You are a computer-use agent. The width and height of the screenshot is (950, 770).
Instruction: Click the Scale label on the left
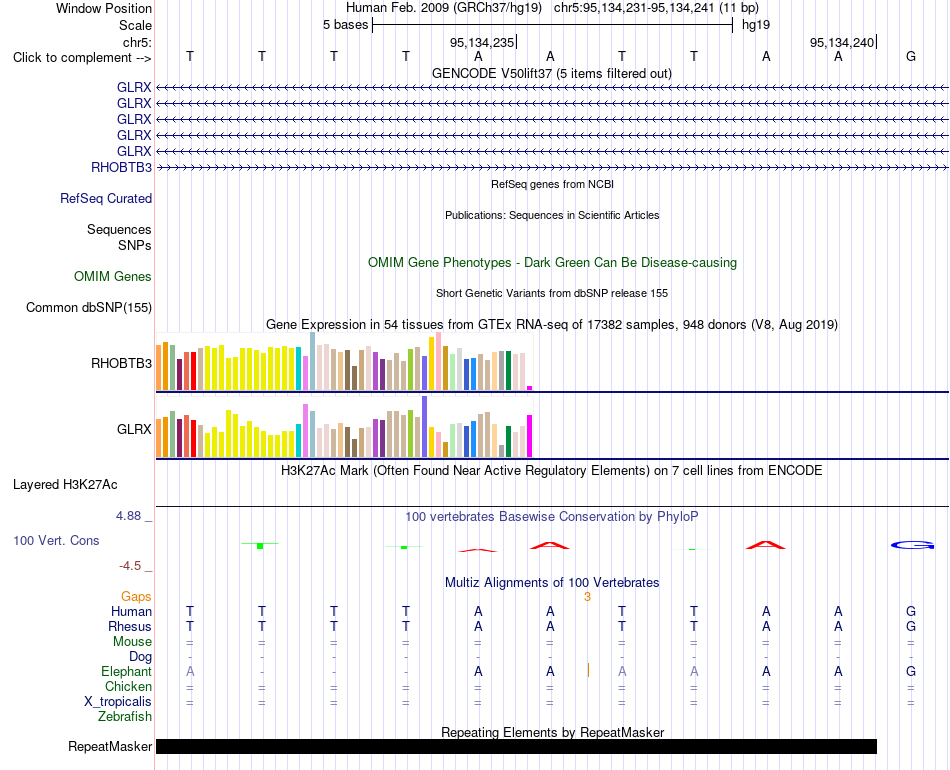pyautogui.click(x=135, y=25)
